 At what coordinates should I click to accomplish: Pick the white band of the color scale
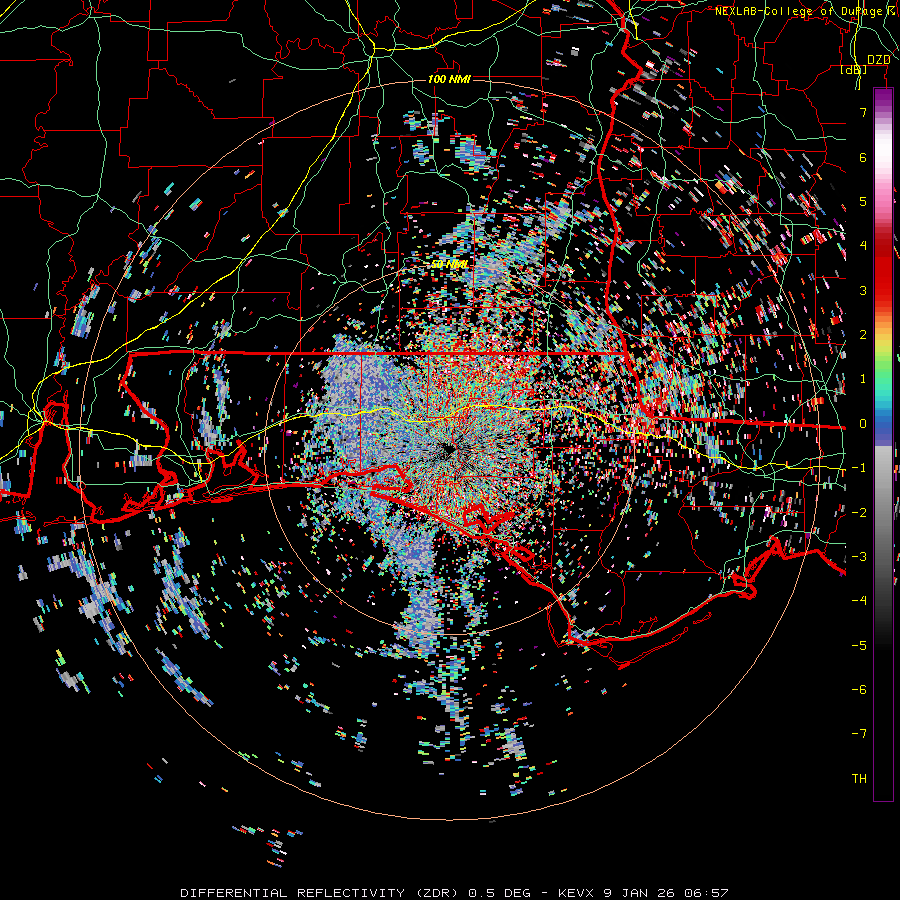coord(883,150)
